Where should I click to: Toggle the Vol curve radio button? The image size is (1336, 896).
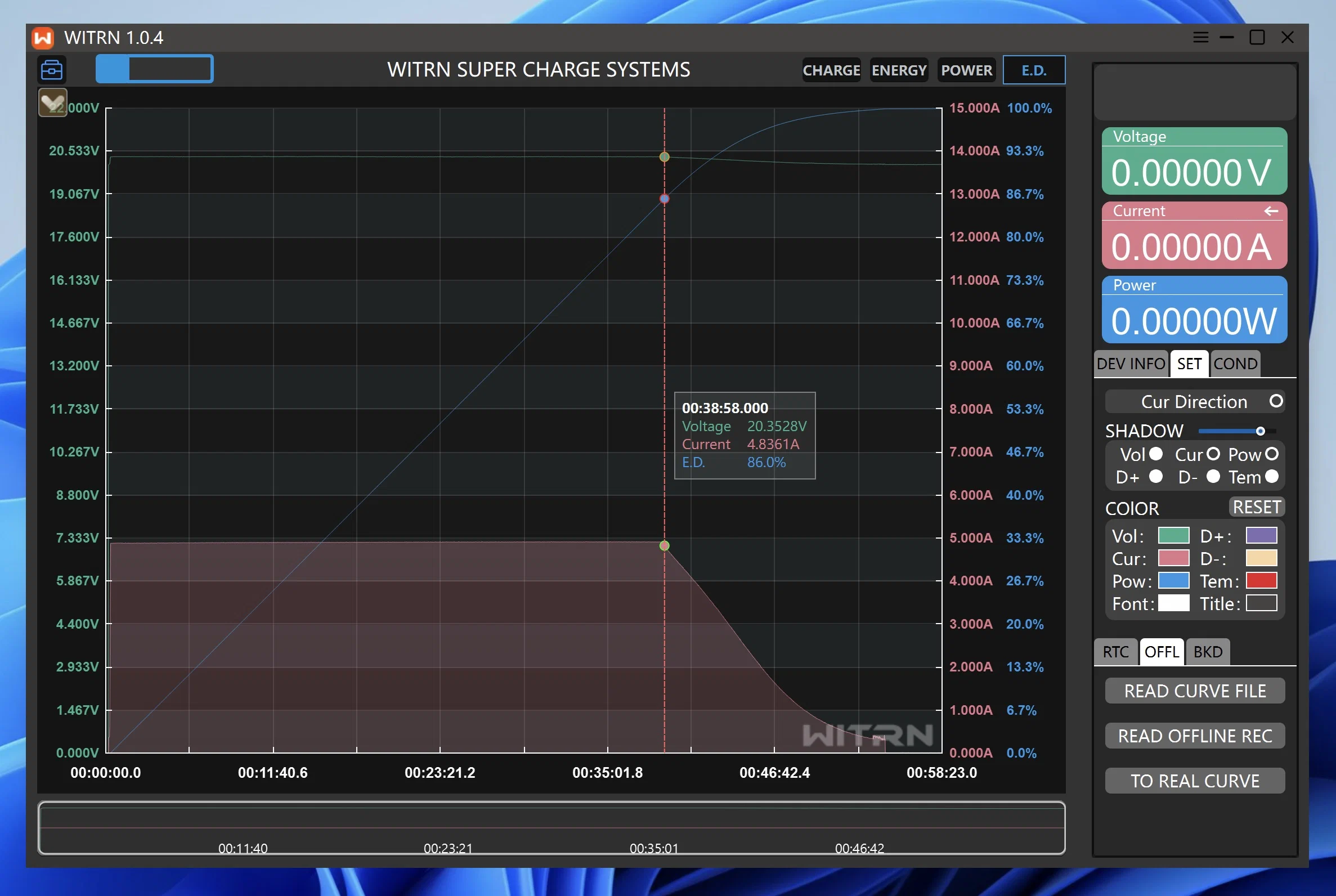pyautogui.click(x=1156, y=454)
